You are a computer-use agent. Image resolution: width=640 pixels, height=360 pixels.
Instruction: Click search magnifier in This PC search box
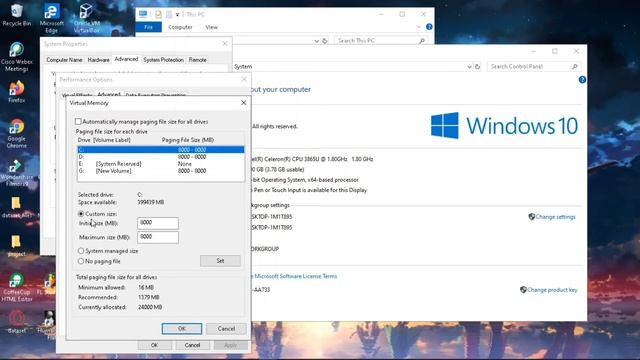point(422,41)
